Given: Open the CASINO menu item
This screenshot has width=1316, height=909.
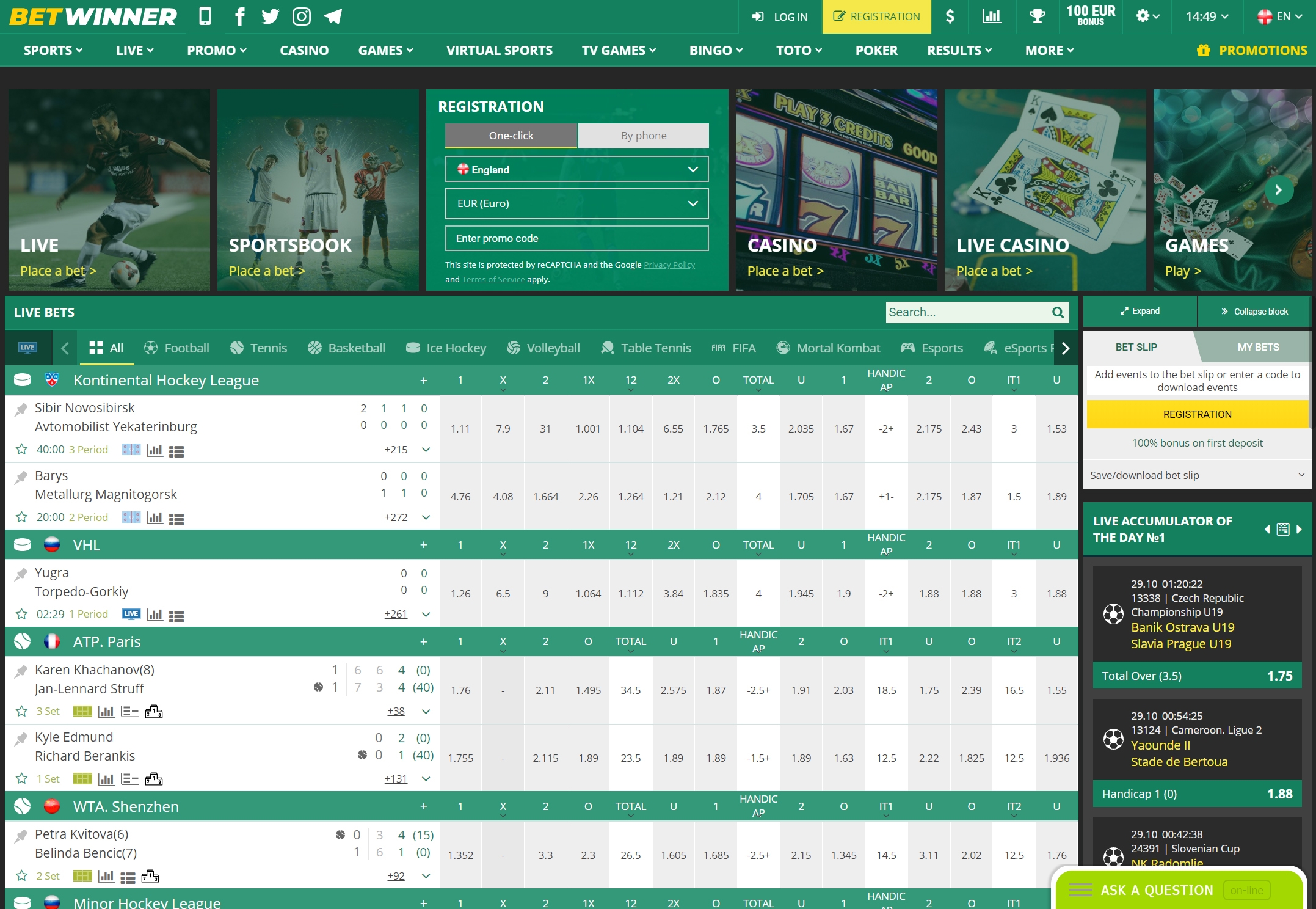Looking at the screenshot, I should [304, 50].
